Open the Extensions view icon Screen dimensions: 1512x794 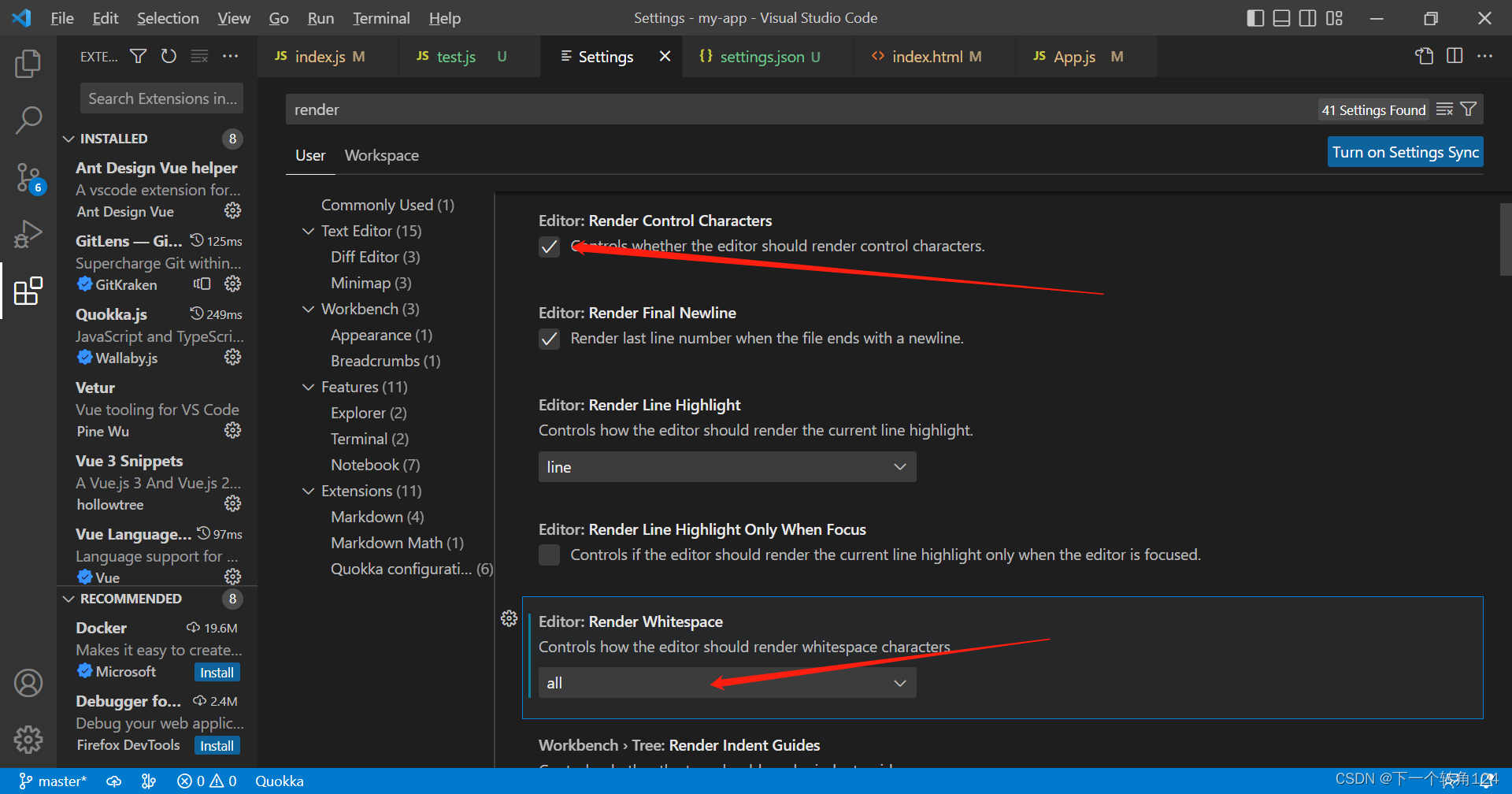point(28,291)
